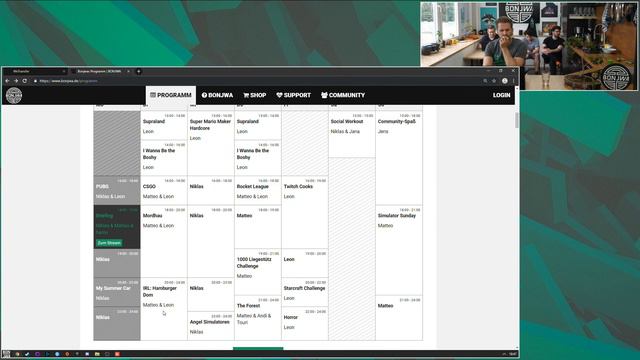This screenshot has height=360, width=640.
Task: Open the purple circle icon in the taskbar
Action: pos(37,354)
